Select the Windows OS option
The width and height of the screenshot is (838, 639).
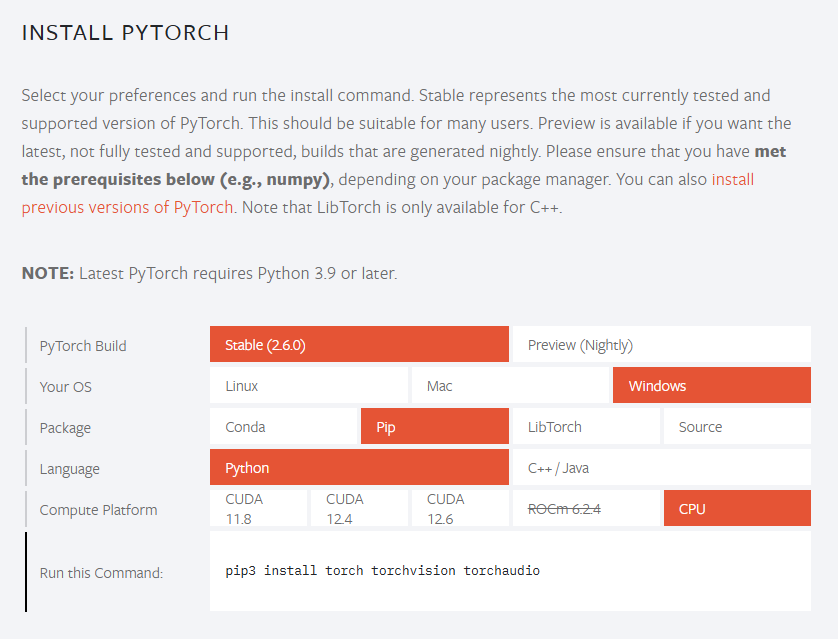[x=712, y=385]
